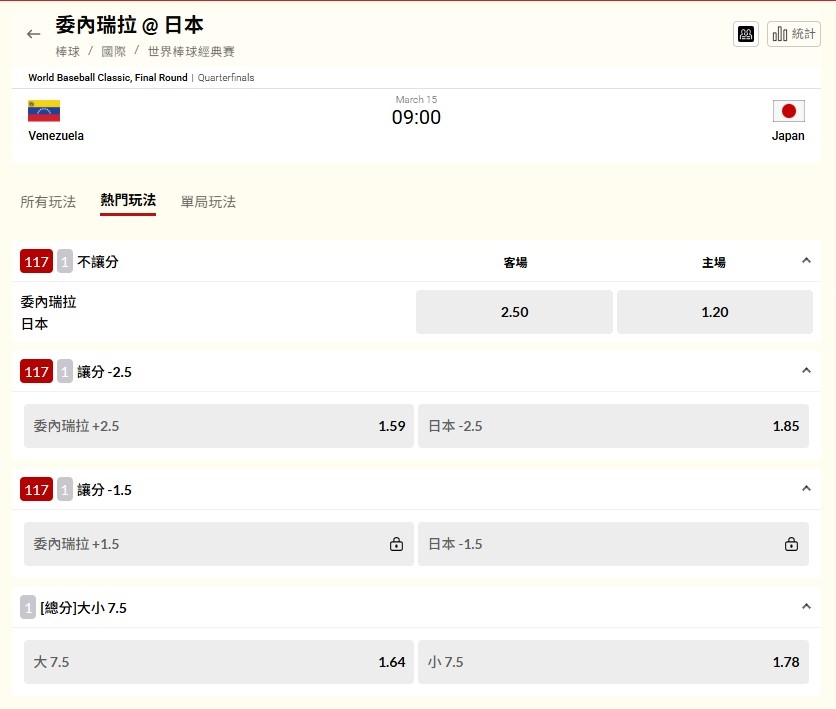Click the Japan flag icon
Screen dimensions: 836x709
pyautogui.click(x=788, y=111)
